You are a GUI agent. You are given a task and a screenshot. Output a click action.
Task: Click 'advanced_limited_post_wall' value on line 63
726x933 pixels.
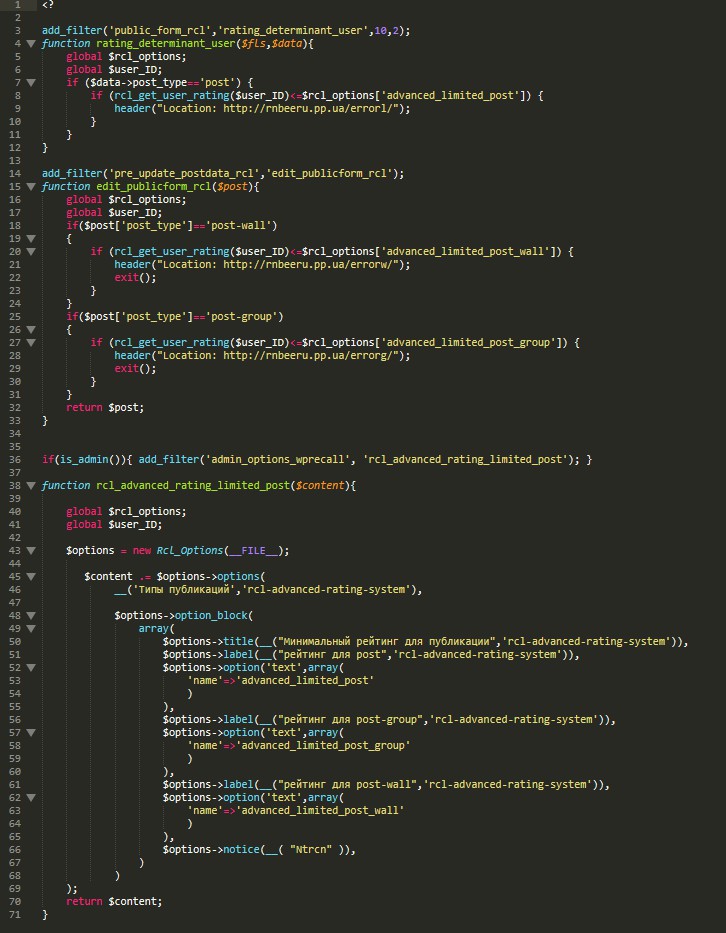(320, 810)
